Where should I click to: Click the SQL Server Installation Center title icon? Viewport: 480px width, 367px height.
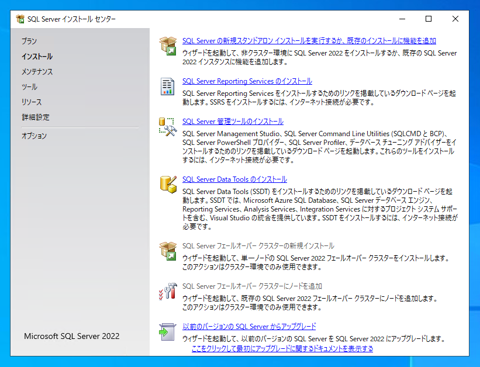[20, 19]
